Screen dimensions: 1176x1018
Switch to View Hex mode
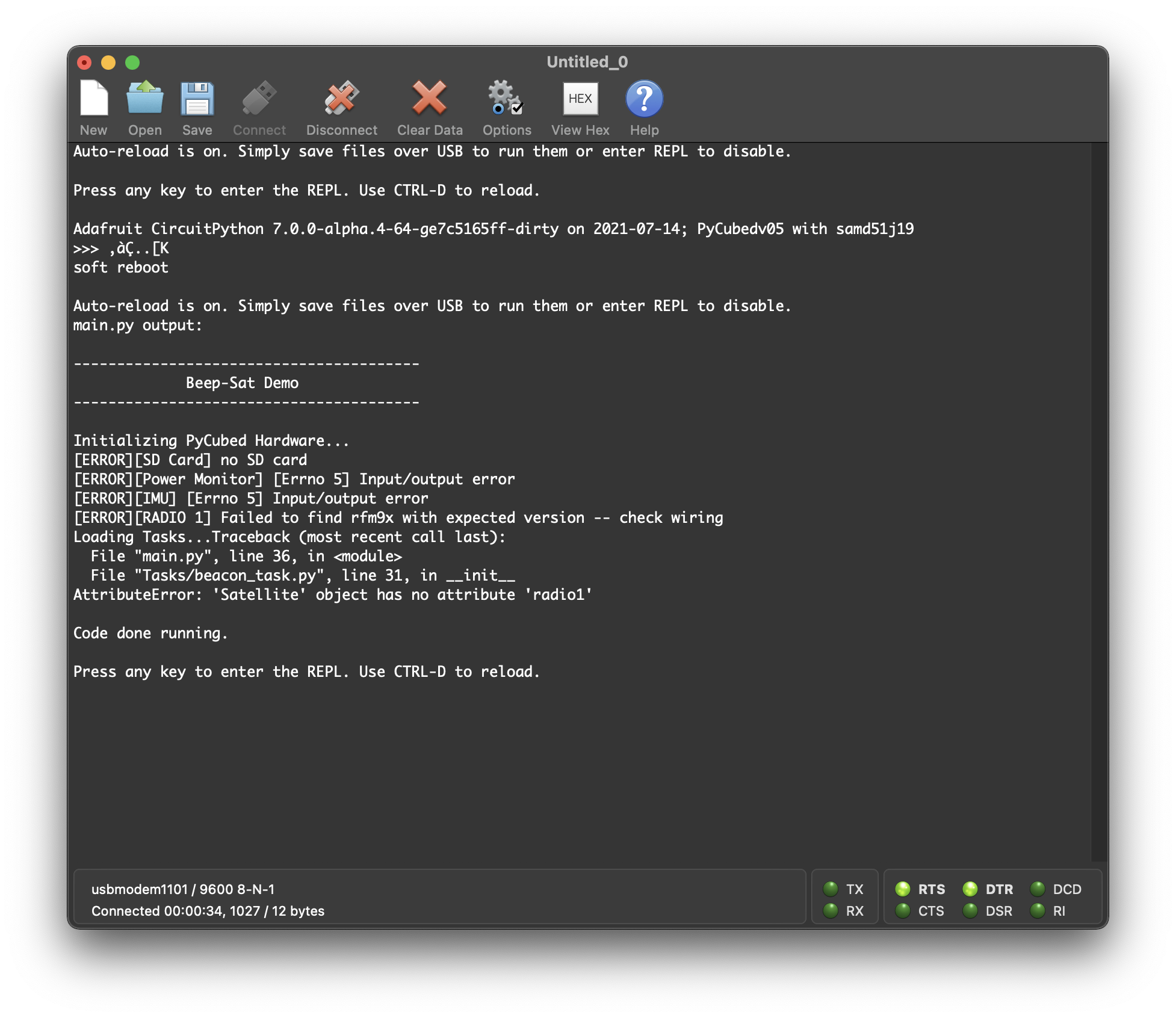pos(580,98)
